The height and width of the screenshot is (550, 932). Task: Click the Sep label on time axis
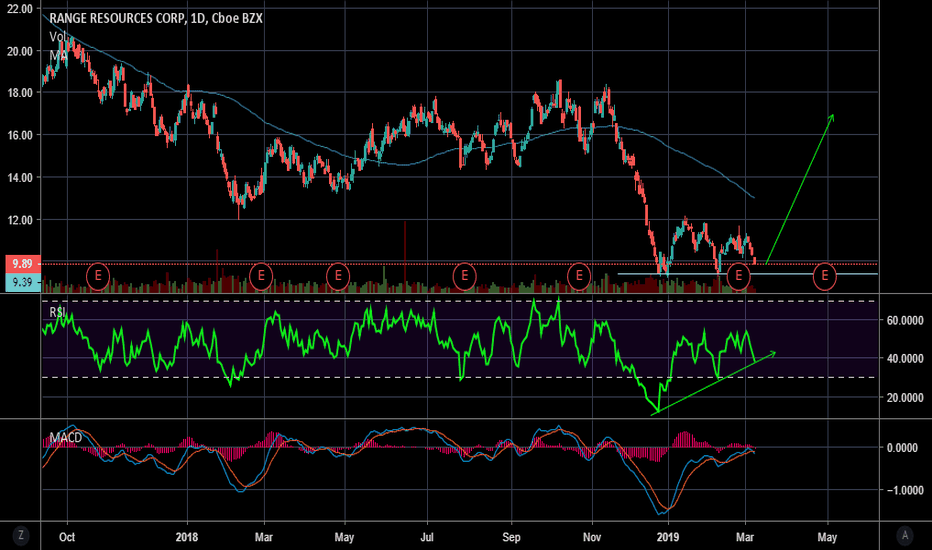tap(511, 537)
